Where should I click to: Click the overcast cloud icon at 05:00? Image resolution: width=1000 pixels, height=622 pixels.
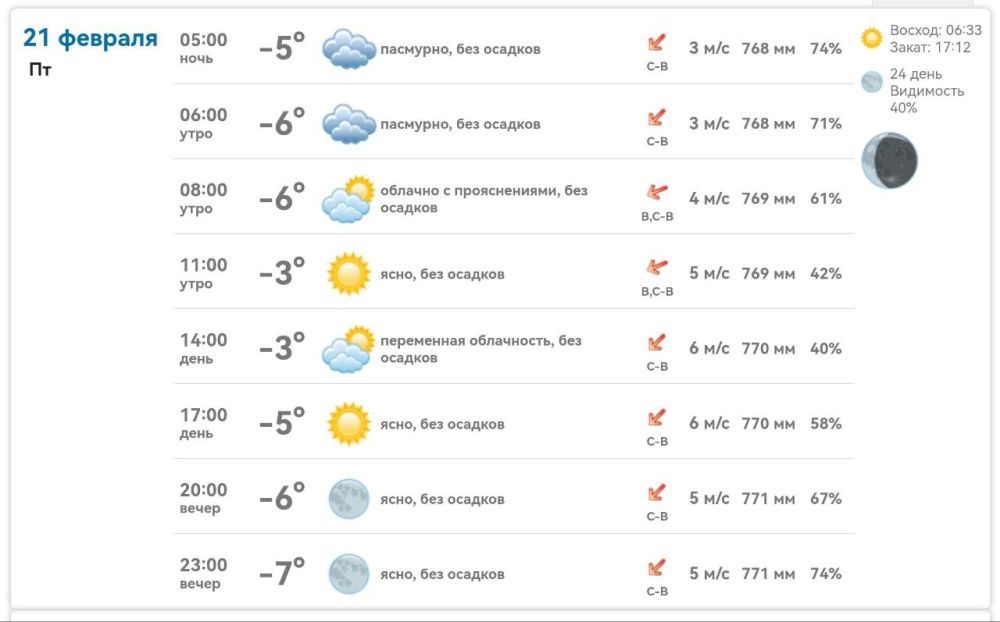coord(349,48)
